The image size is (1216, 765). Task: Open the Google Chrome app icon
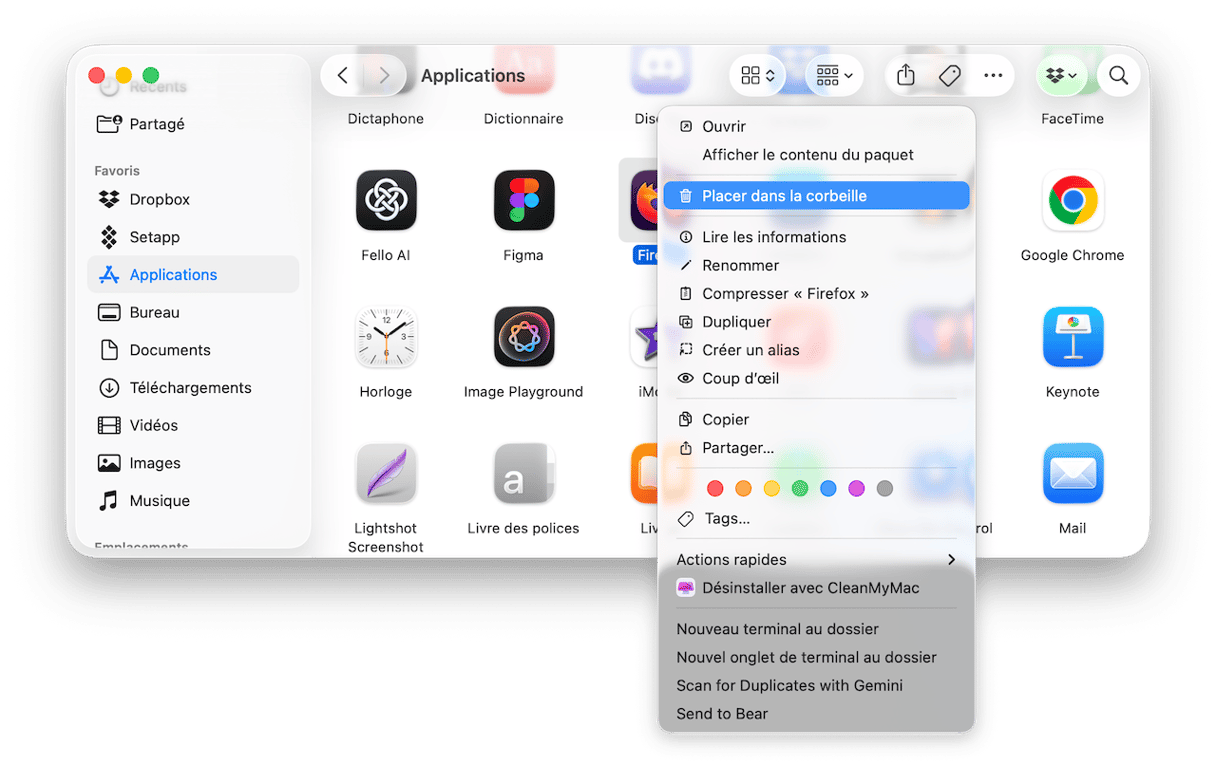[1072, 201]
